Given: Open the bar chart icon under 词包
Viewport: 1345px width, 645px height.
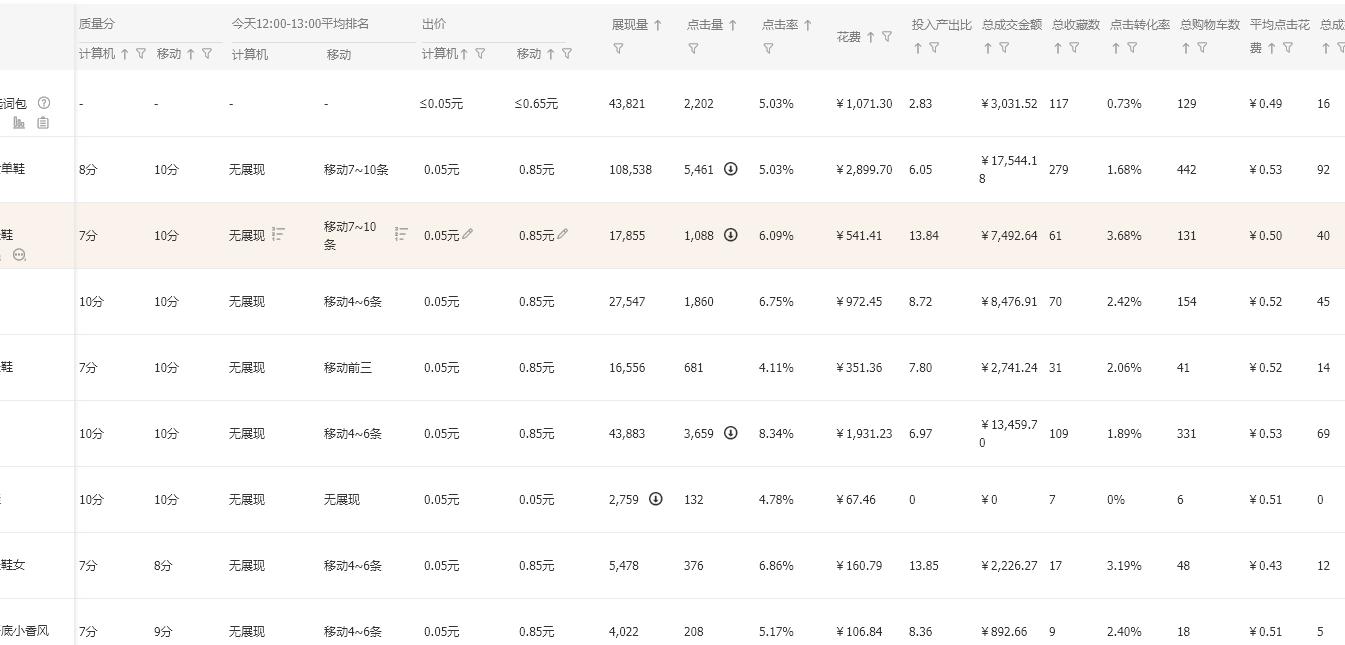Looking at the screenshot, I should coord(19,123).
